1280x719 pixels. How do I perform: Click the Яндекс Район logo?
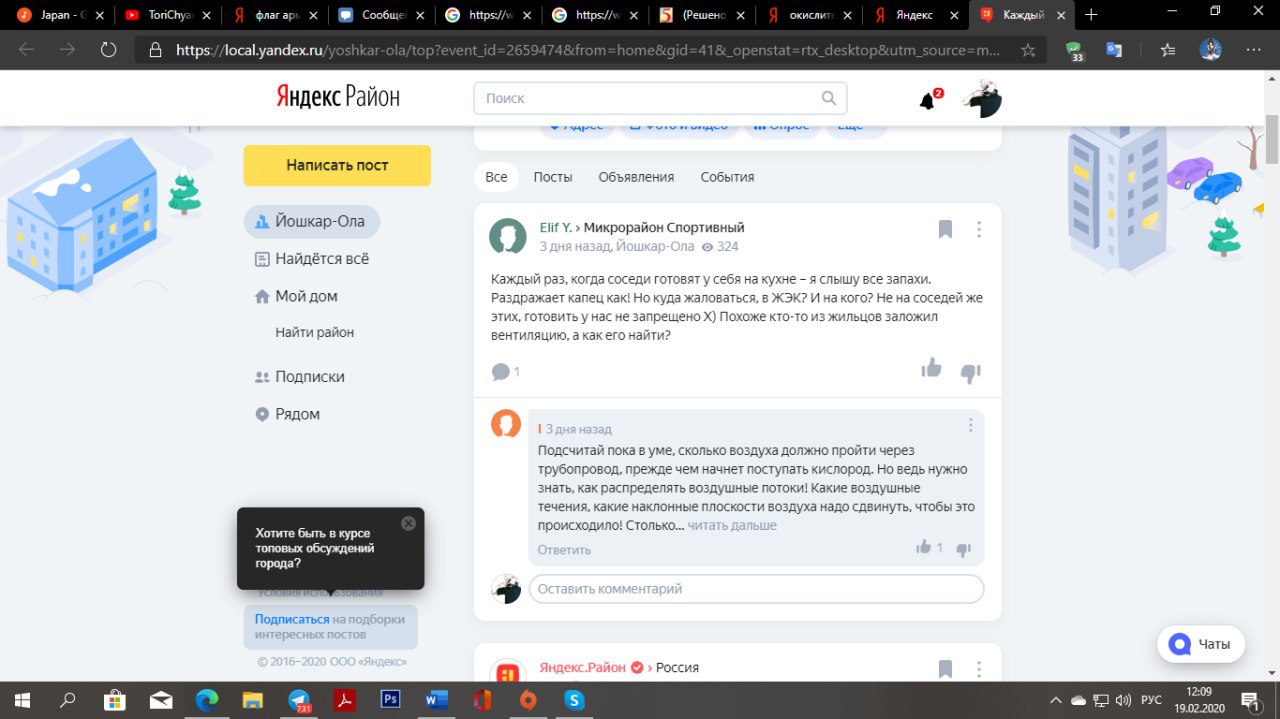point(338,96)
